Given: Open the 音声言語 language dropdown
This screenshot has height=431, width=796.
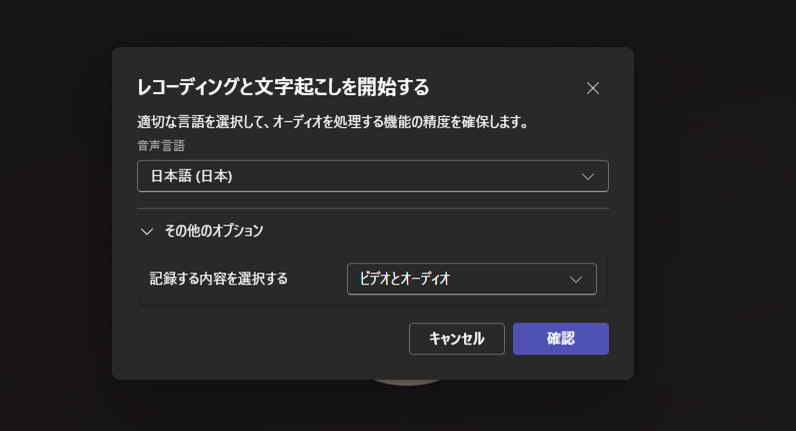Looking at the screenshot, I should (372, 176).
